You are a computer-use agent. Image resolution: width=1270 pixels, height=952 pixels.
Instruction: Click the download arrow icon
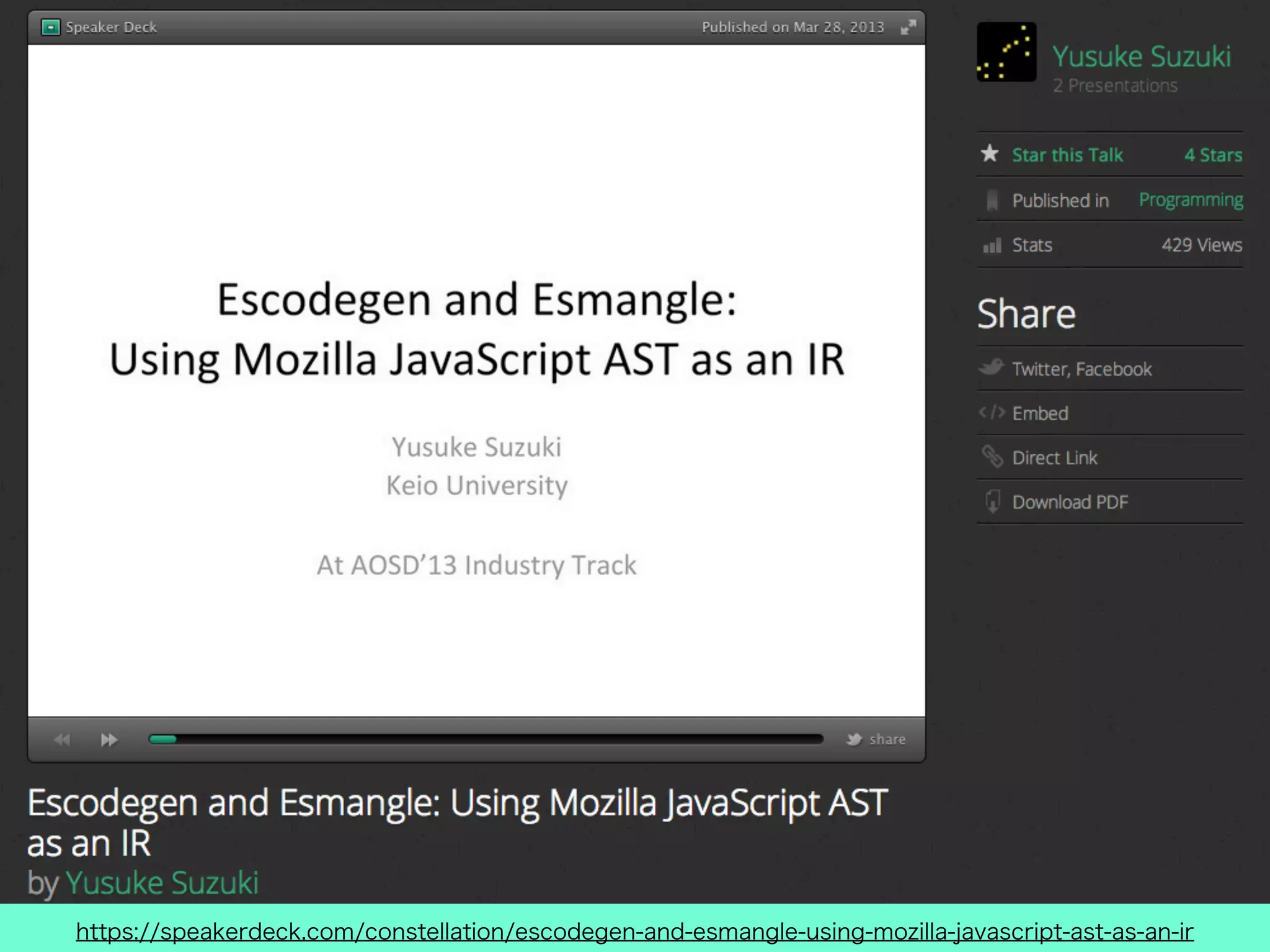[993, 501]
